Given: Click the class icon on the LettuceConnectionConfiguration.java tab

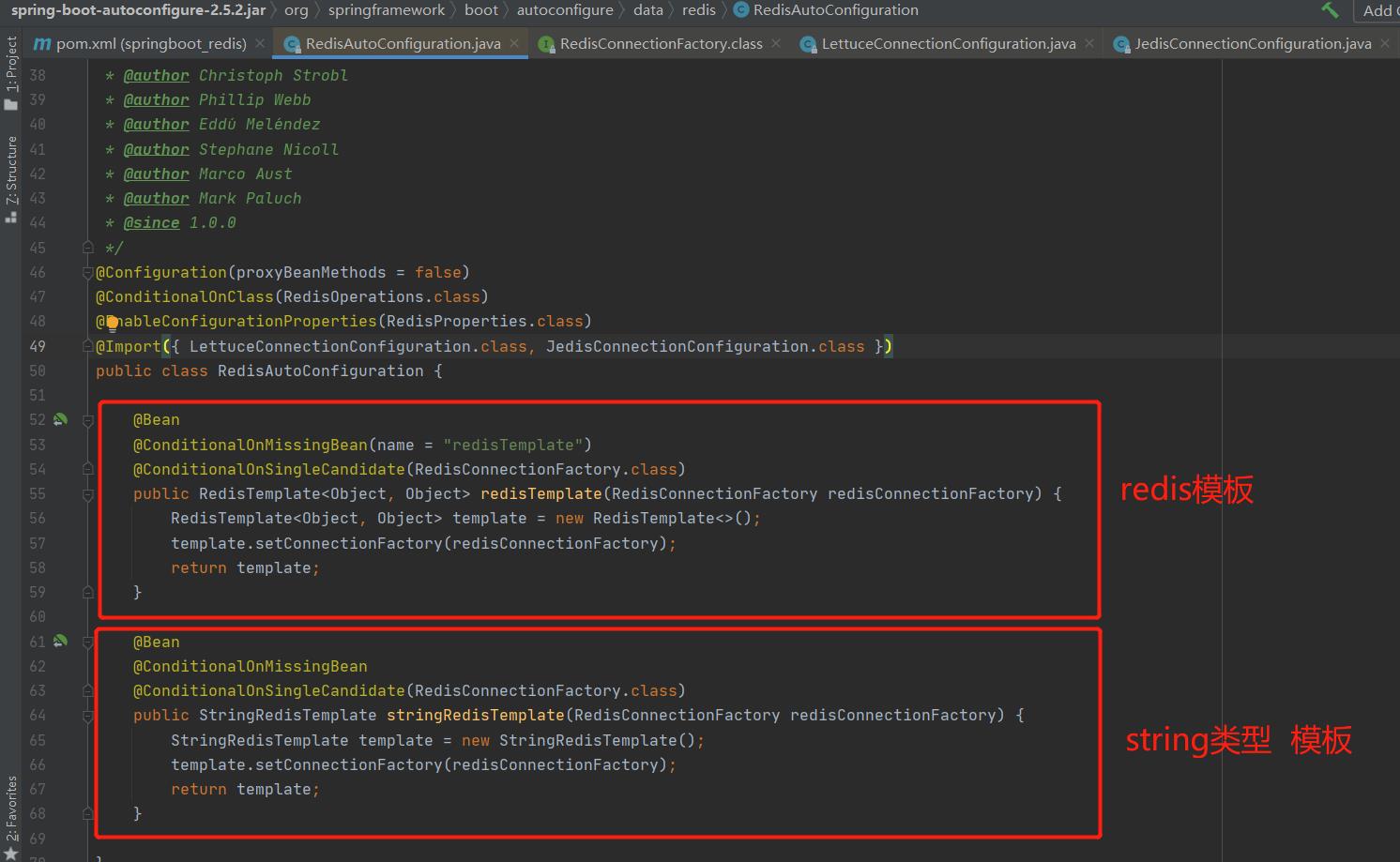Looking at the screenshot, I should tap(808, 44).
